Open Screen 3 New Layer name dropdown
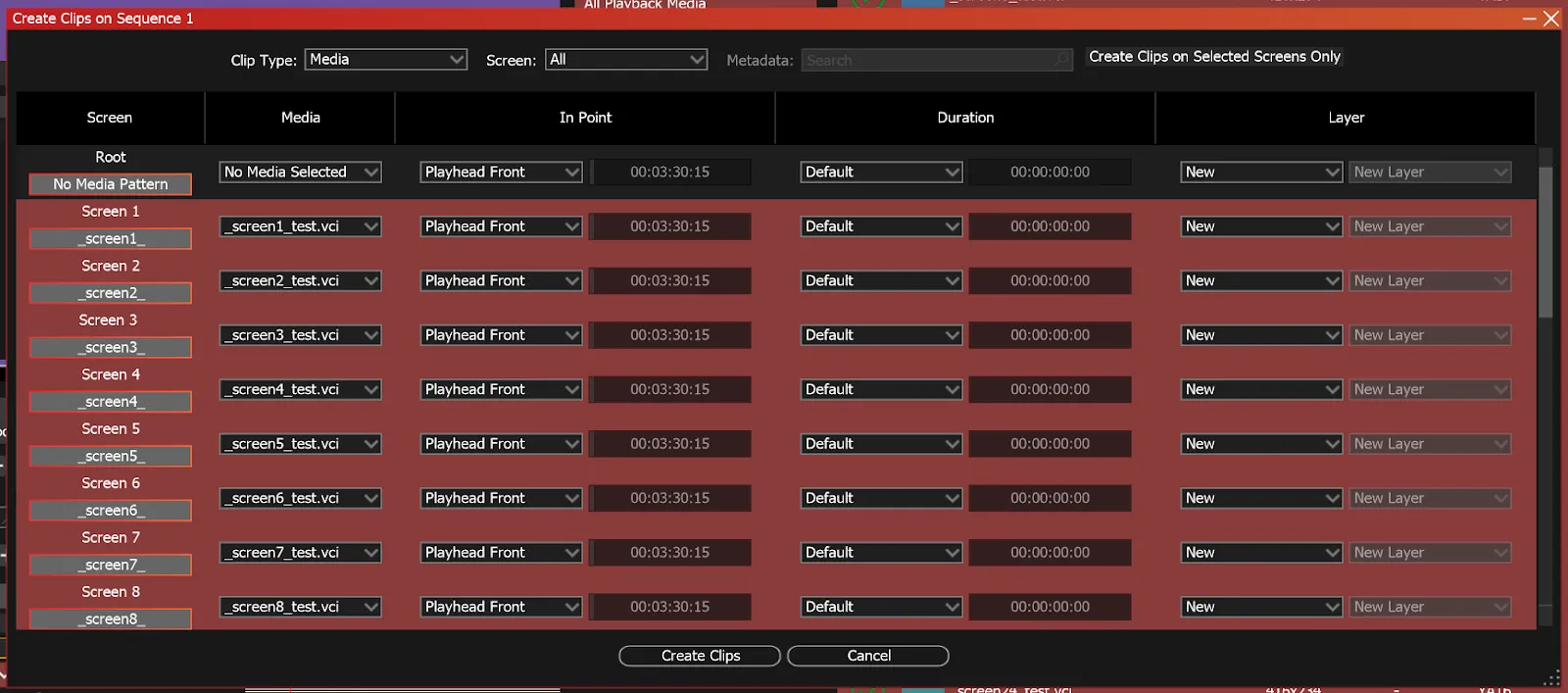This screenshot has height=693, width=1568. 1430,335
